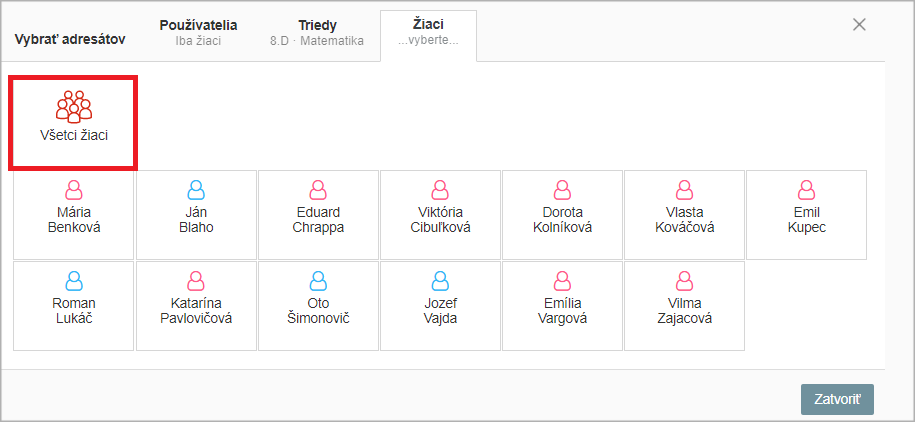The width and height of the screenshot is (915, 422).
Task: Open the Triedy 8.D Matematika tab
Action: (317, 33)
